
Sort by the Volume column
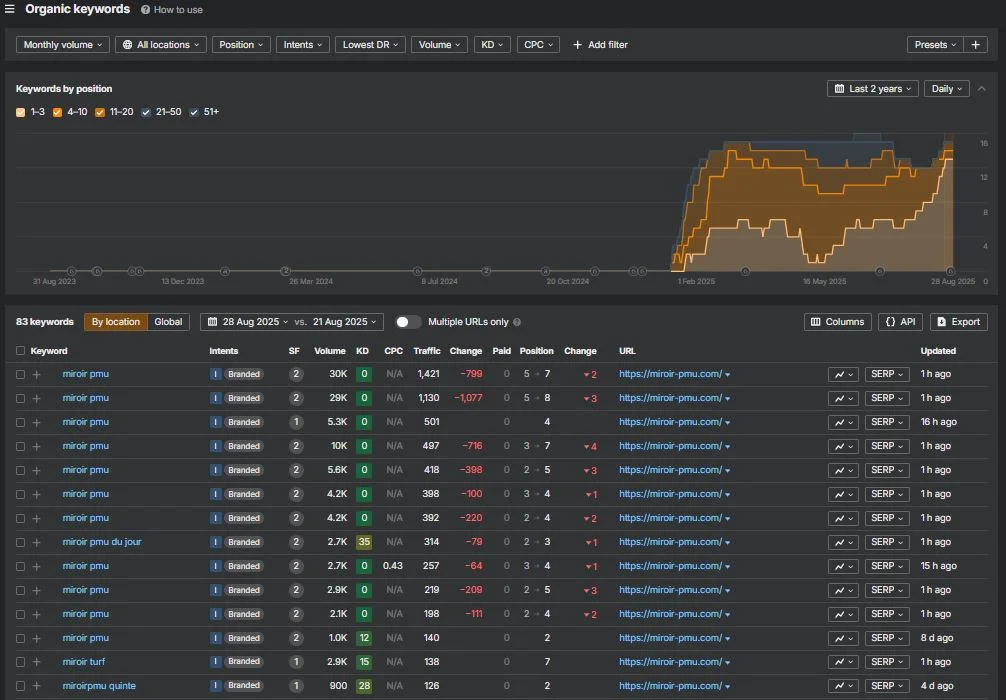(x=330, y=351)
